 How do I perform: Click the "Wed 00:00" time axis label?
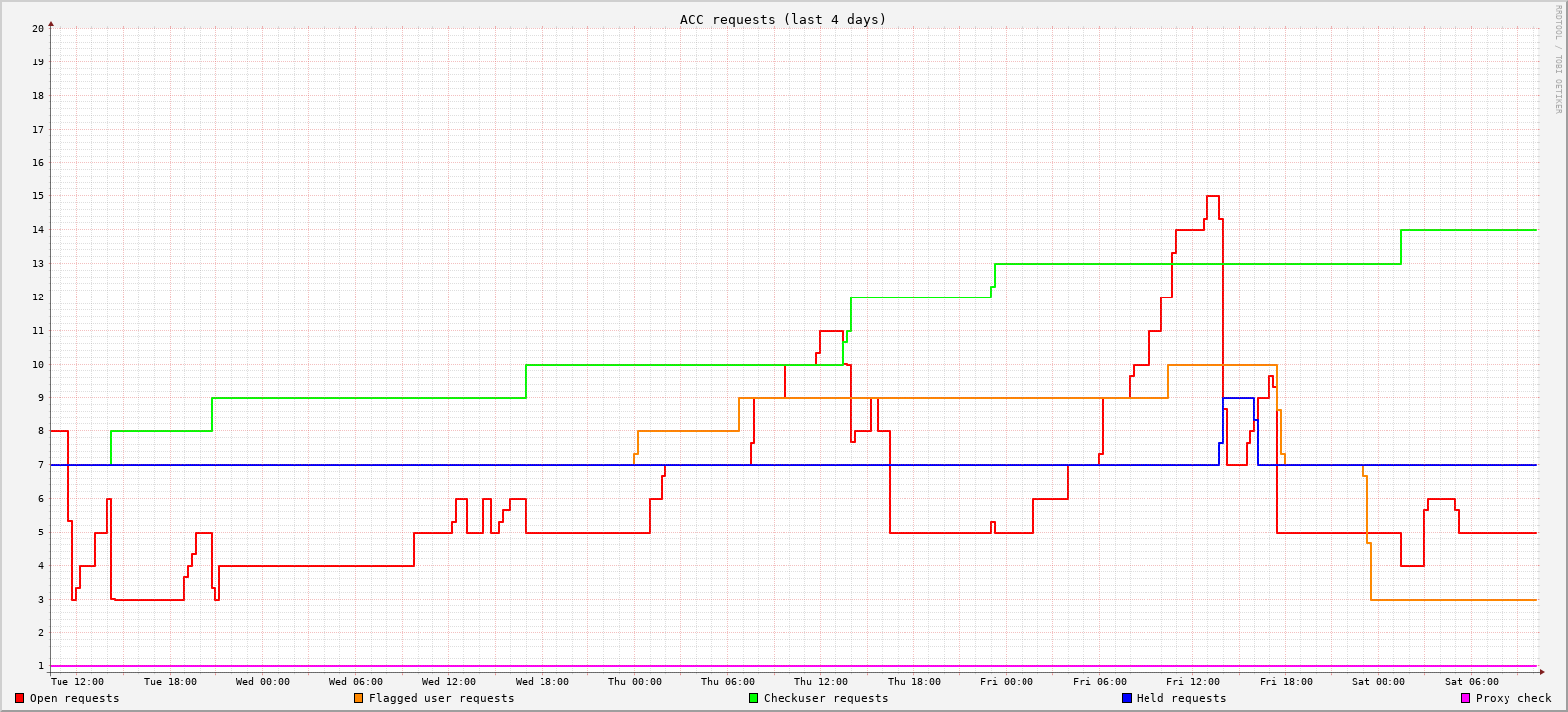263,681
